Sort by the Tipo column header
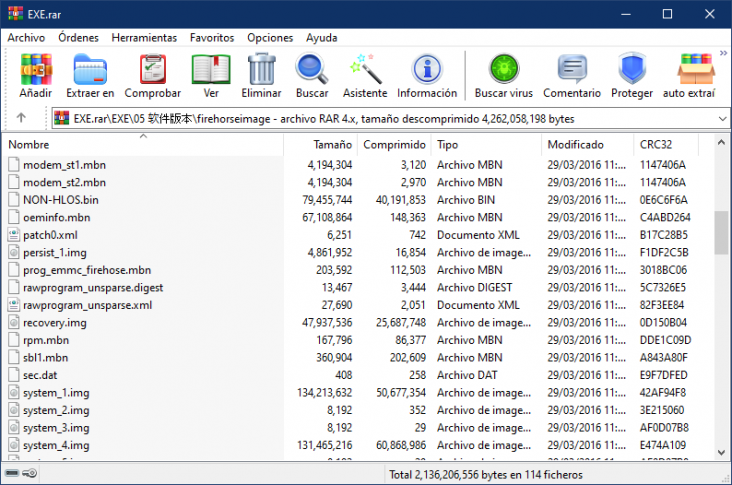Image resolution: width=732 pixels, height=485 pixels. click(486, 145)
